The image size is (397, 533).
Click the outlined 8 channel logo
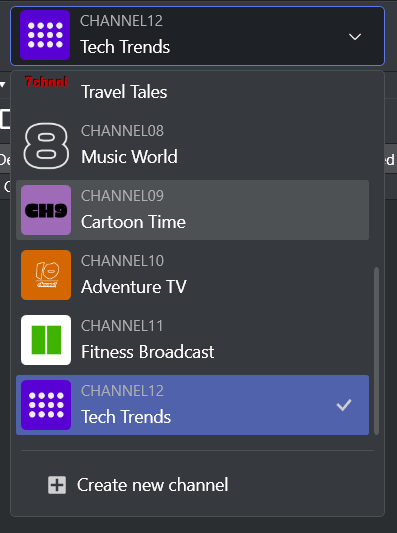click(x=46, y=145)
